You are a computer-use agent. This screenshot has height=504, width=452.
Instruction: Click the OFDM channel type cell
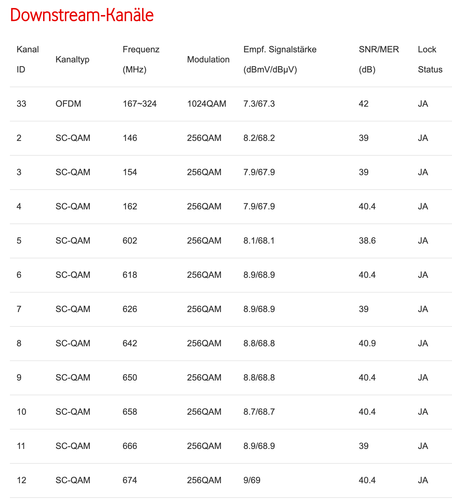coord(68,104)
